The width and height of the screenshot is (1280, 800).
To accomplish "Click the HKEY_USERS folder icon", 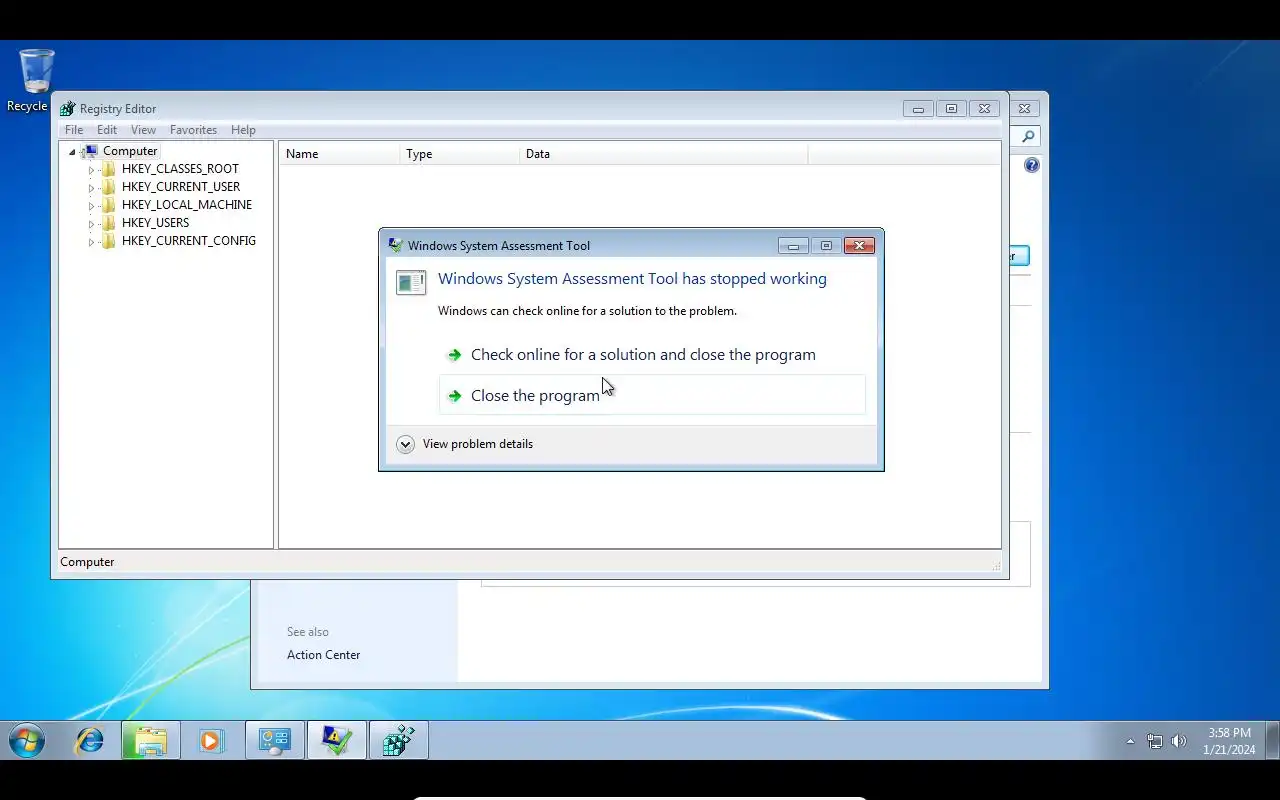I will pos(109,223).
